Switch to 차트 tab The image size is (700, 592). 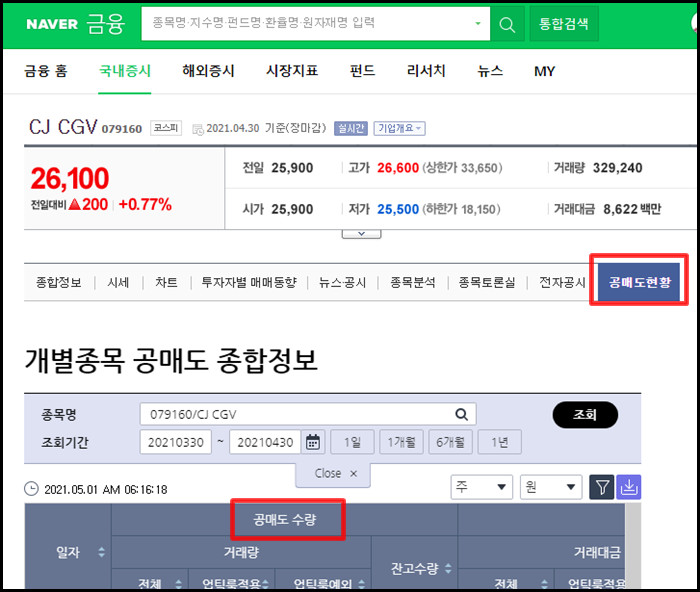click(166, 282)
